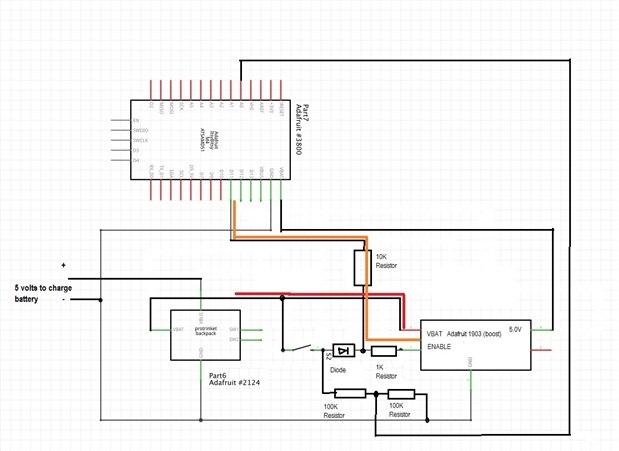Click the 'VBAT' label on the boost block
Image resolution: width=619 pixels, height=451 pixels.
tap(434, 334)
